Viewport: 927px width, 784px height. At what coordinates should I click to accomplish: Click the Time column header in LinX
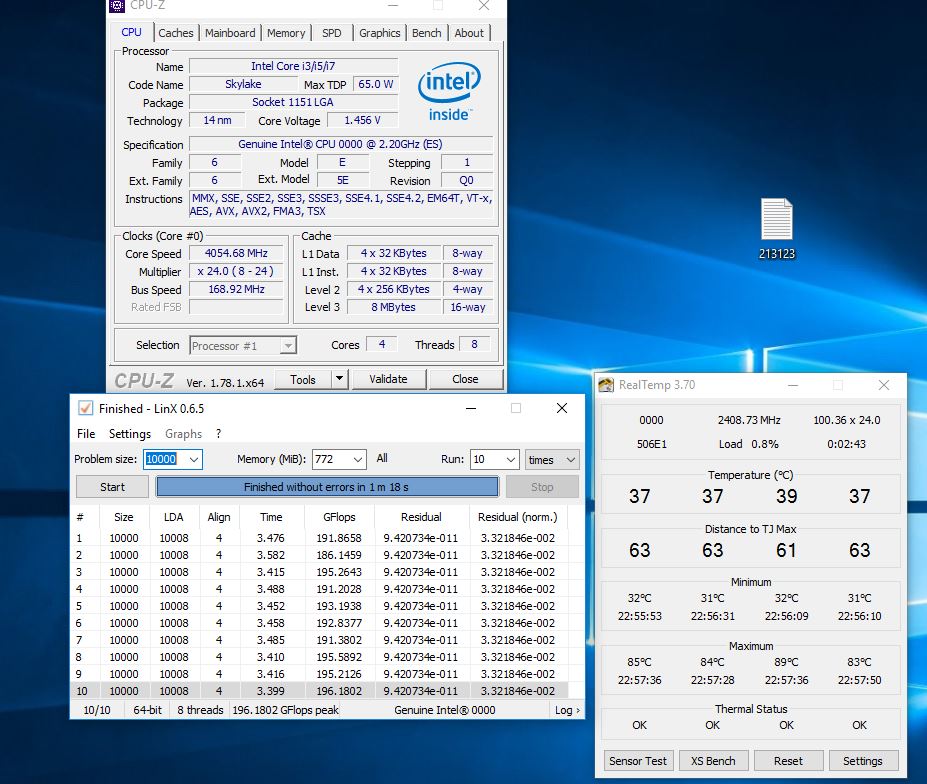[271, 517]
